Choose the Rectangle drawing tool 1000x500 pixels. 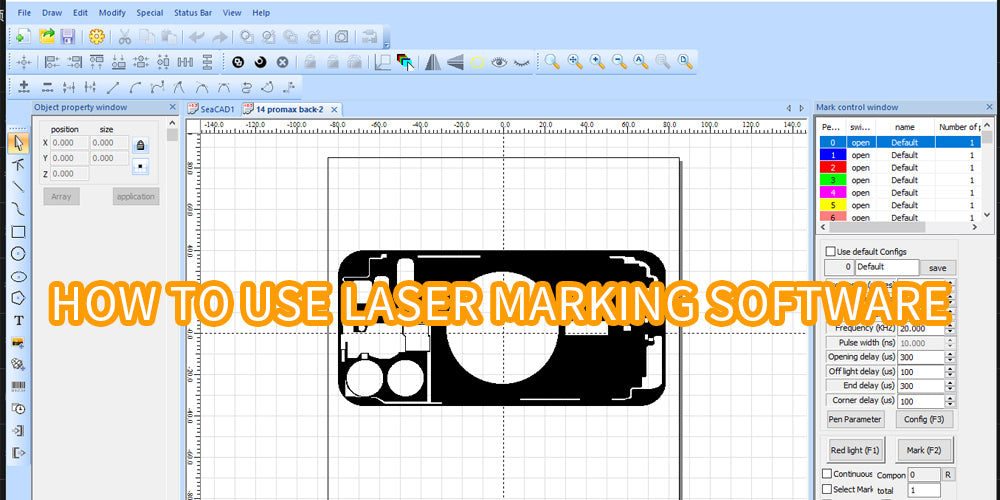[18, 232]
